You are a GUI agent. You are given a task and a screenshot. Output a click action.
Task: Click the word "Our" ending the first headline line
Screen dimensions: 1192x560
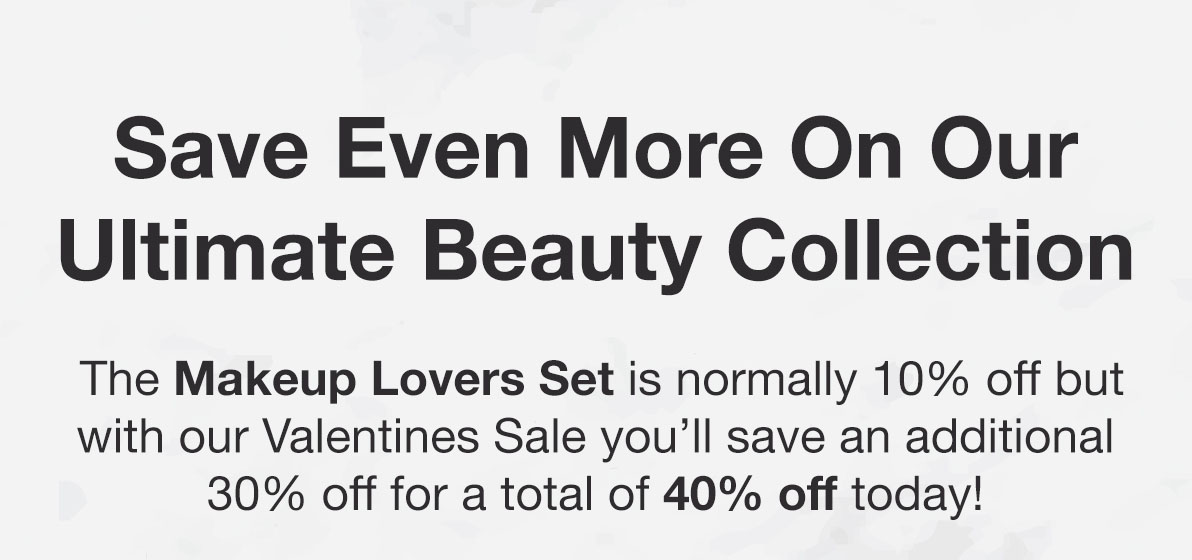pyautogui.click(x=1003, y=148)
